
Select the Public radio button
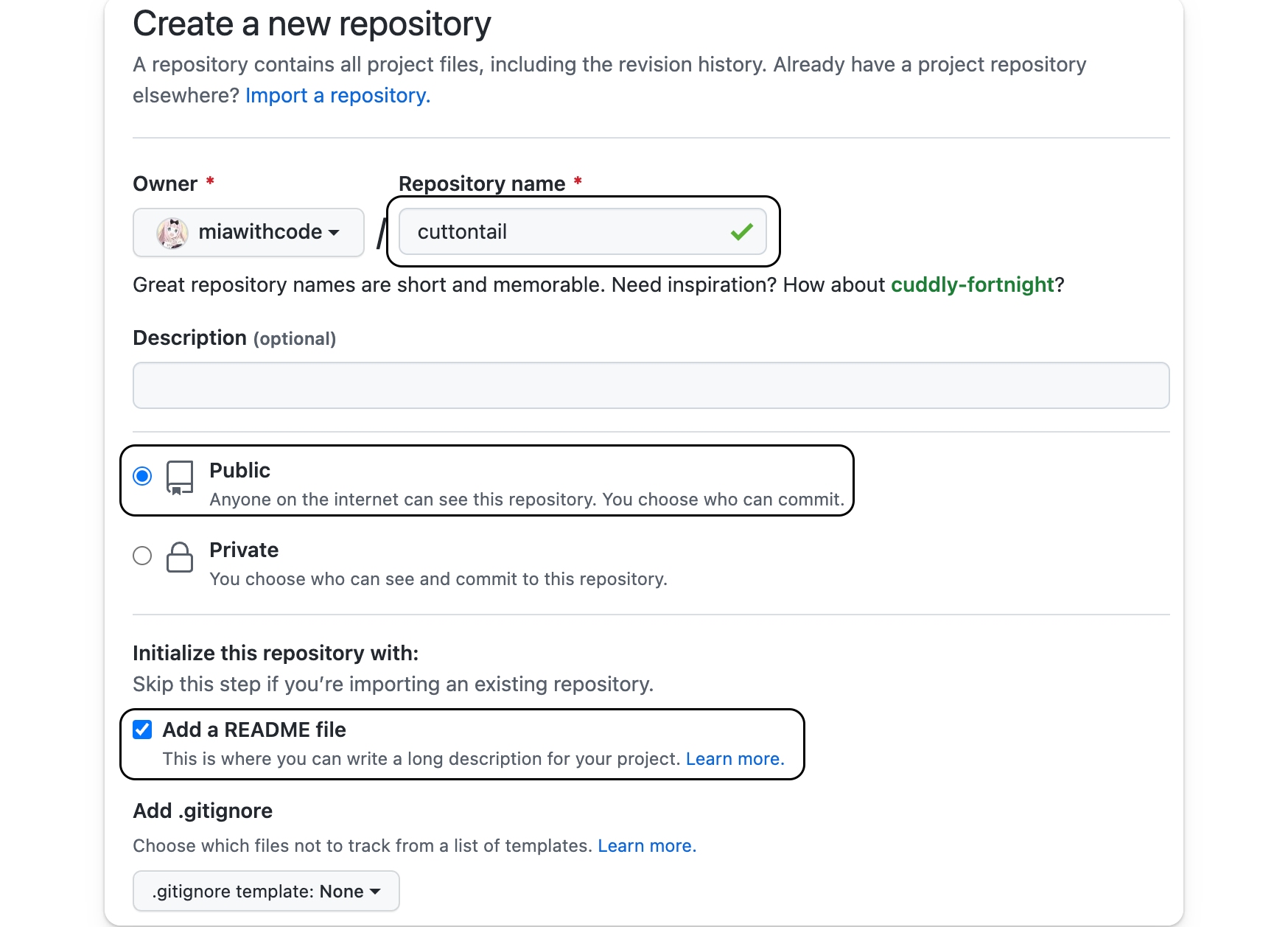[142, 476]
